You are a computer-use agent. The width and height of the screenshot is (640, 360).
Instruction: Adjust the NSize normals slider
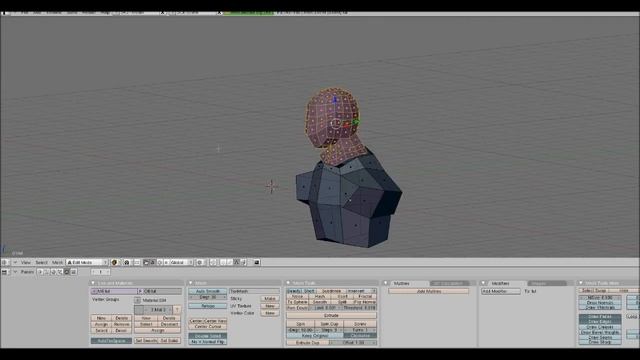tap(600, 298)
